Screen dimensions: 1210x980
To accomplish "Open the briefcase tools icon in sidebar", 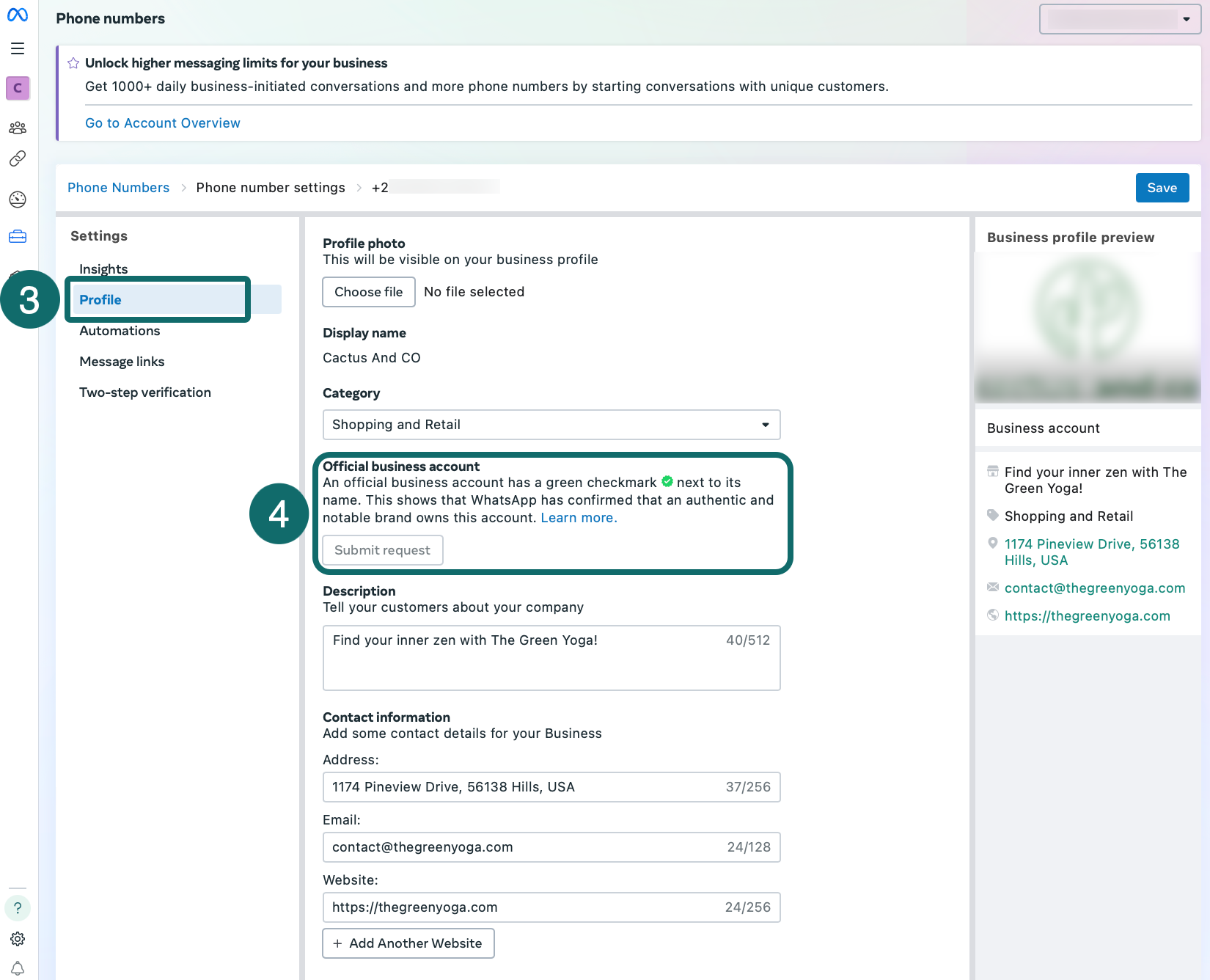I will [x=18, y=236].
